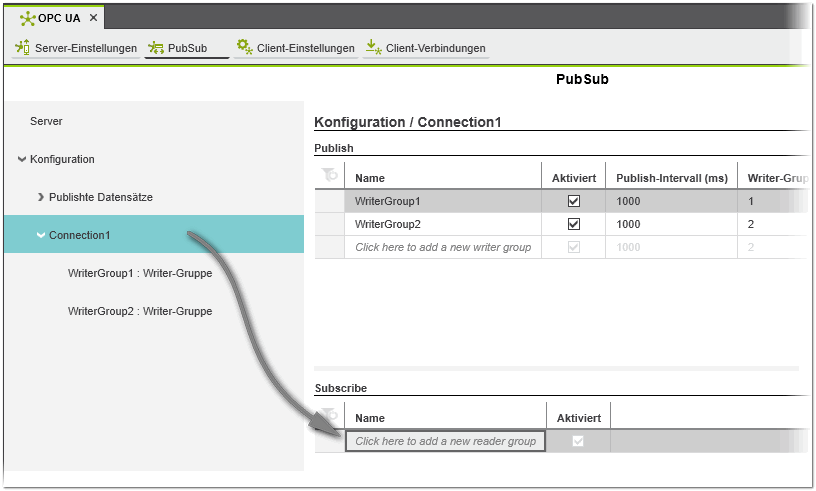
Task: Toggle Aktiviert checkbox in new reader group row
Action: [x=577, y=441]
